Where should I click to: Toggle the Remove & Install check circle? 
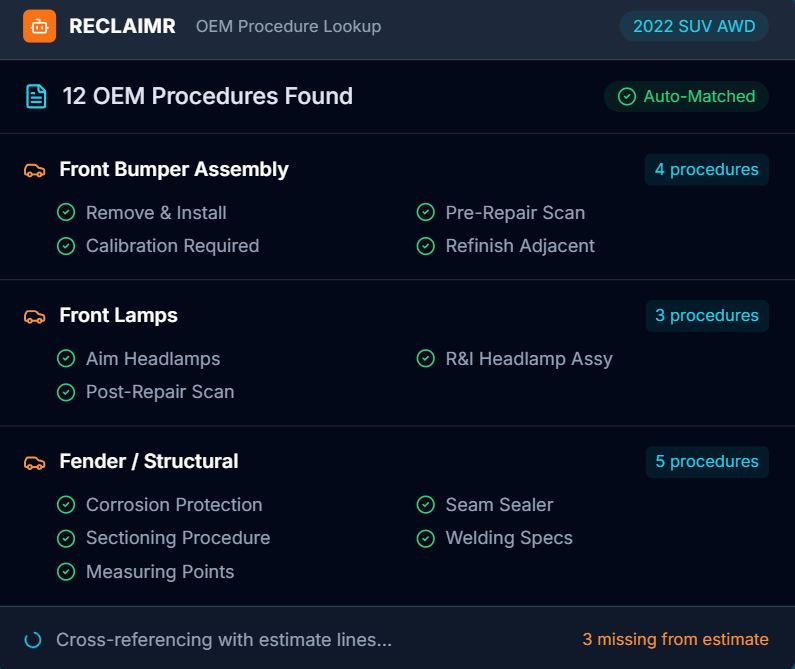(66, 213)
